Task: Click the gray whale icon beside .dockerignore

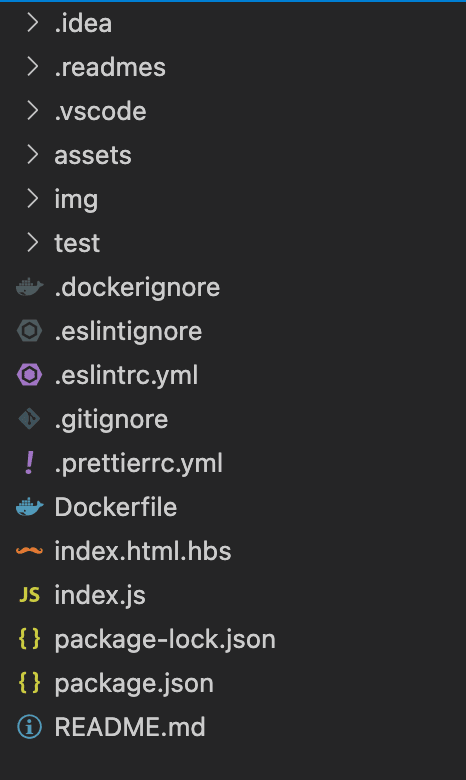Action: [x=29, y=287]
